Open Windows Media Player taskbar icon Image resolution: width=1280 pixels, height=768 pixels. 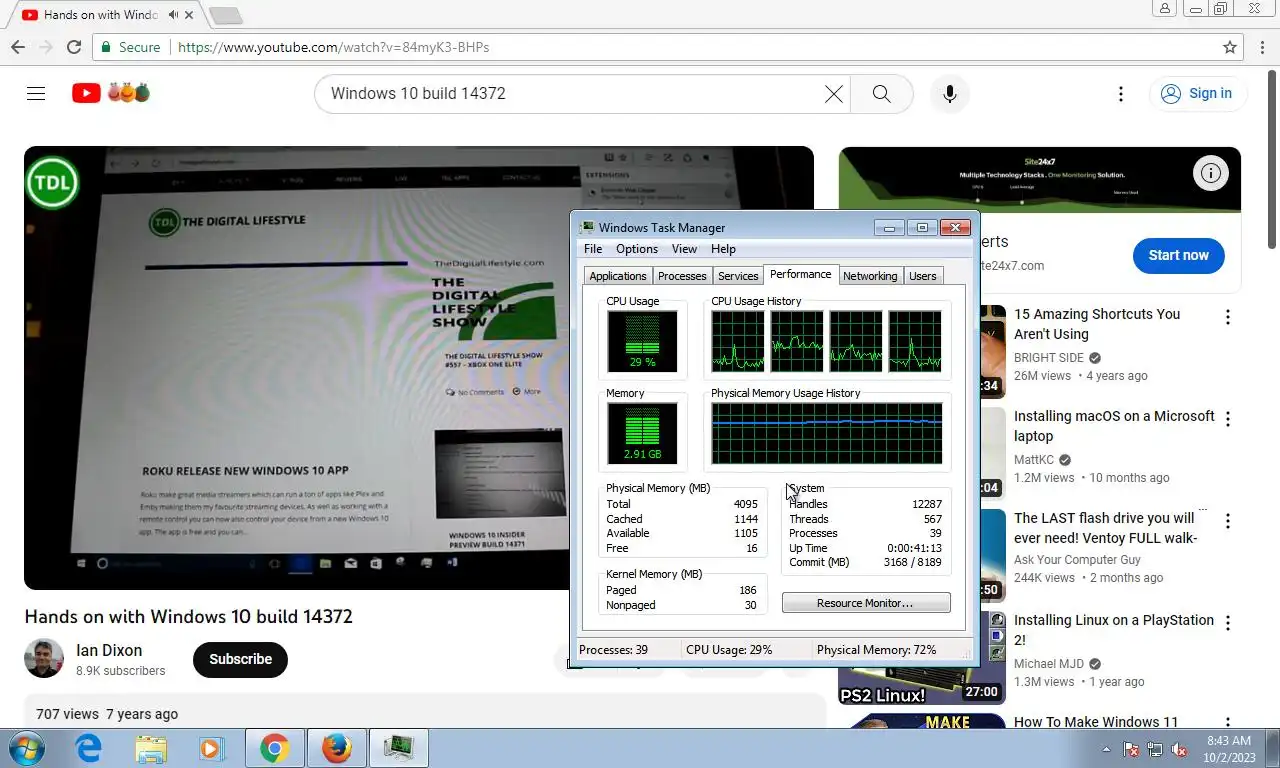coord(211,748)
